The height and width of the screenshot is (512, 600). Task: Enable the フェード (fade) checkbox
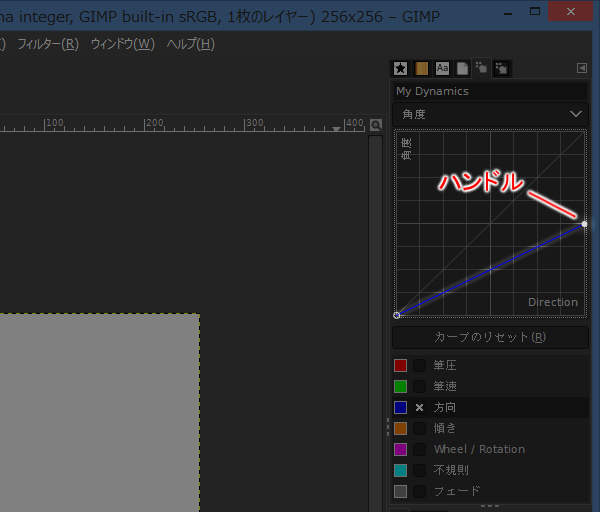(420, 491)
